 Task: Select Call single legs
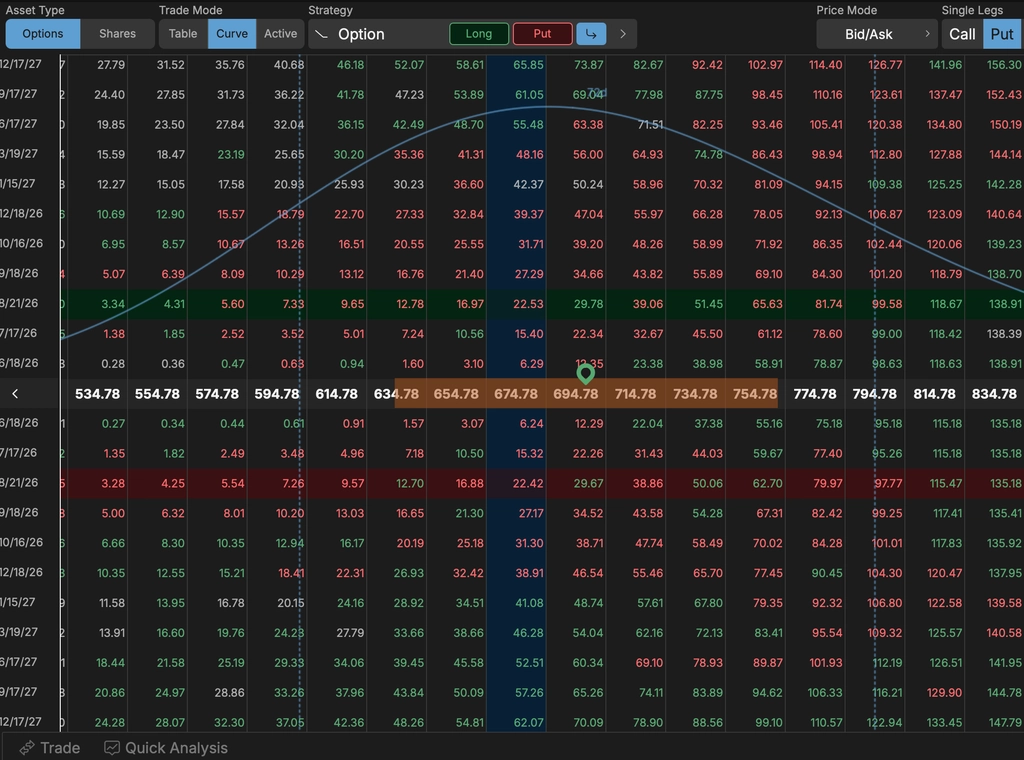[962, 34]
